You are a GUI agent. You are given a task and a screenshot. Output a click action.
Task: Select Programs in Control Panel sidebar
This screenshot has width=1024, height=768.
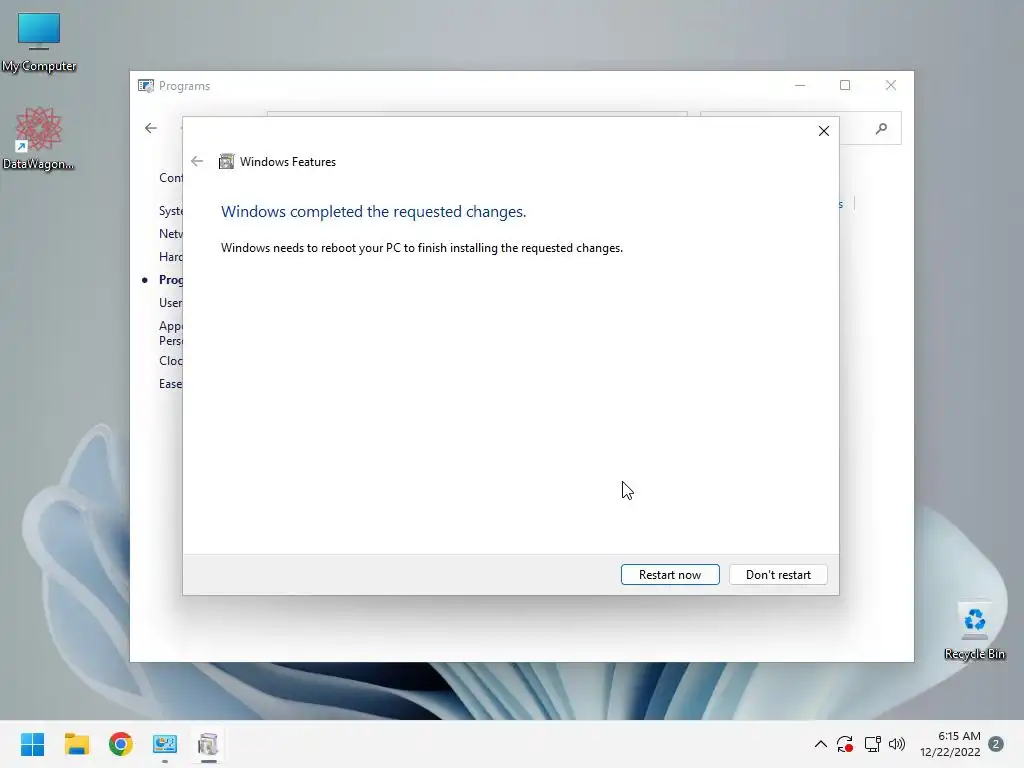click(x=170, y=280)
